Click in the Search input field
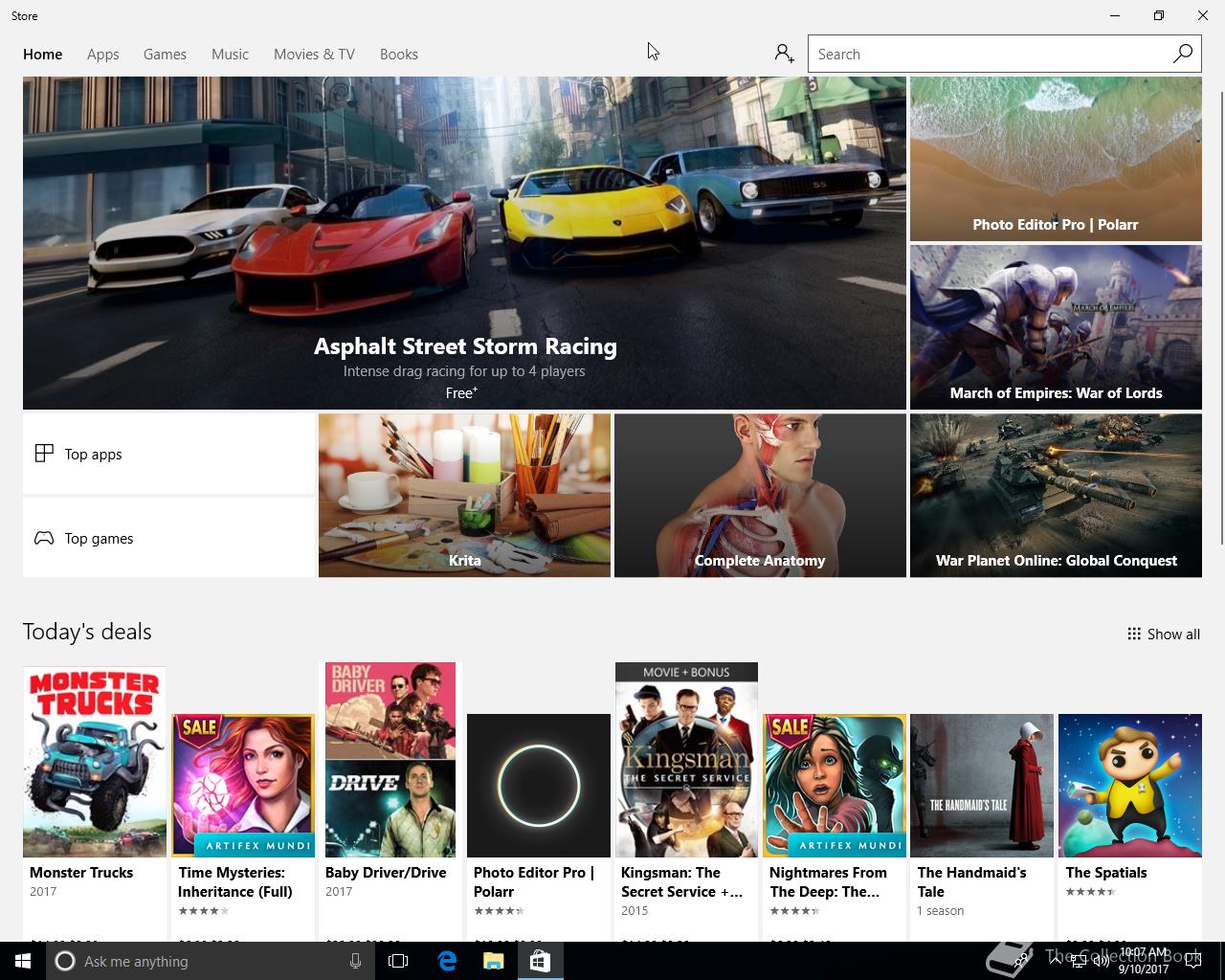 pos(990,54)
